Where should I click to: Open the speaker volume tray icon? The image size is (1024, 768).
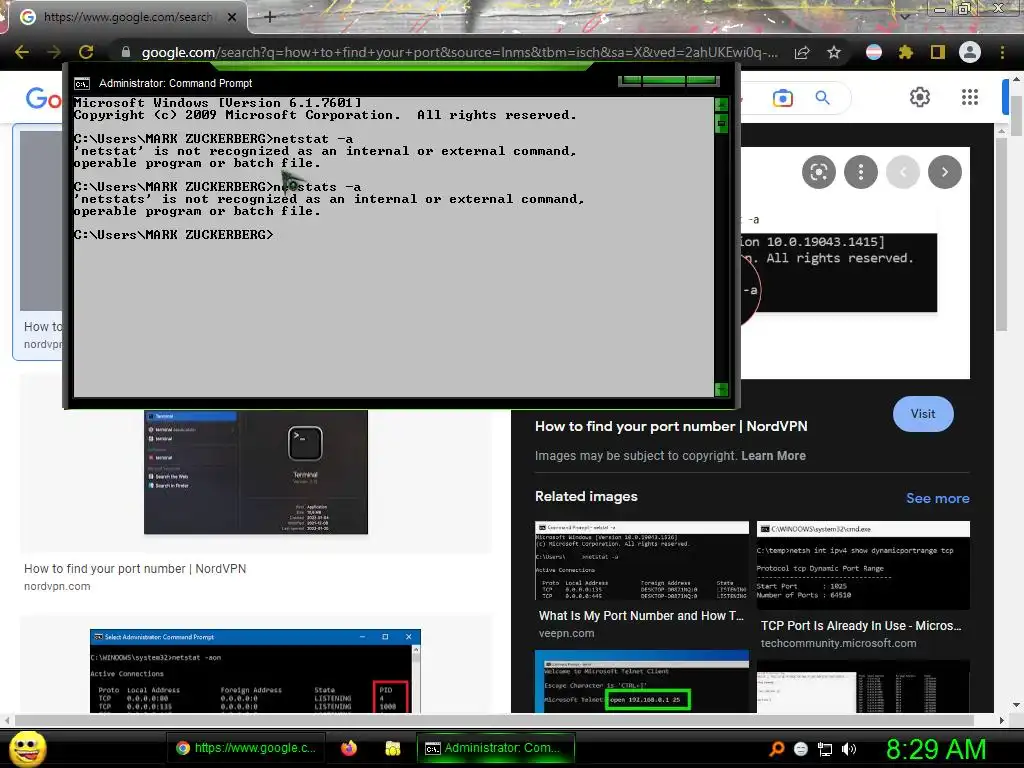pos(849,749)
